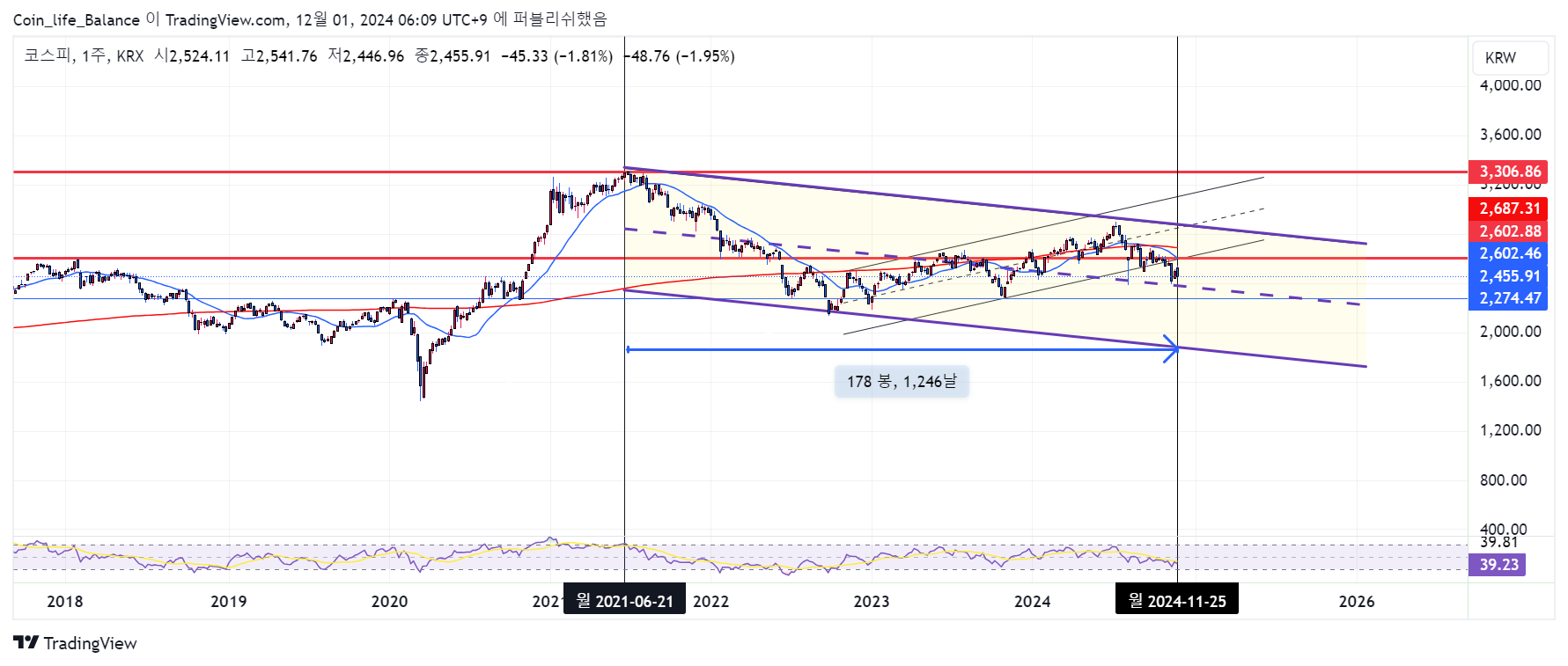Click the 2,274.47 price label

tap(1508, 298)
